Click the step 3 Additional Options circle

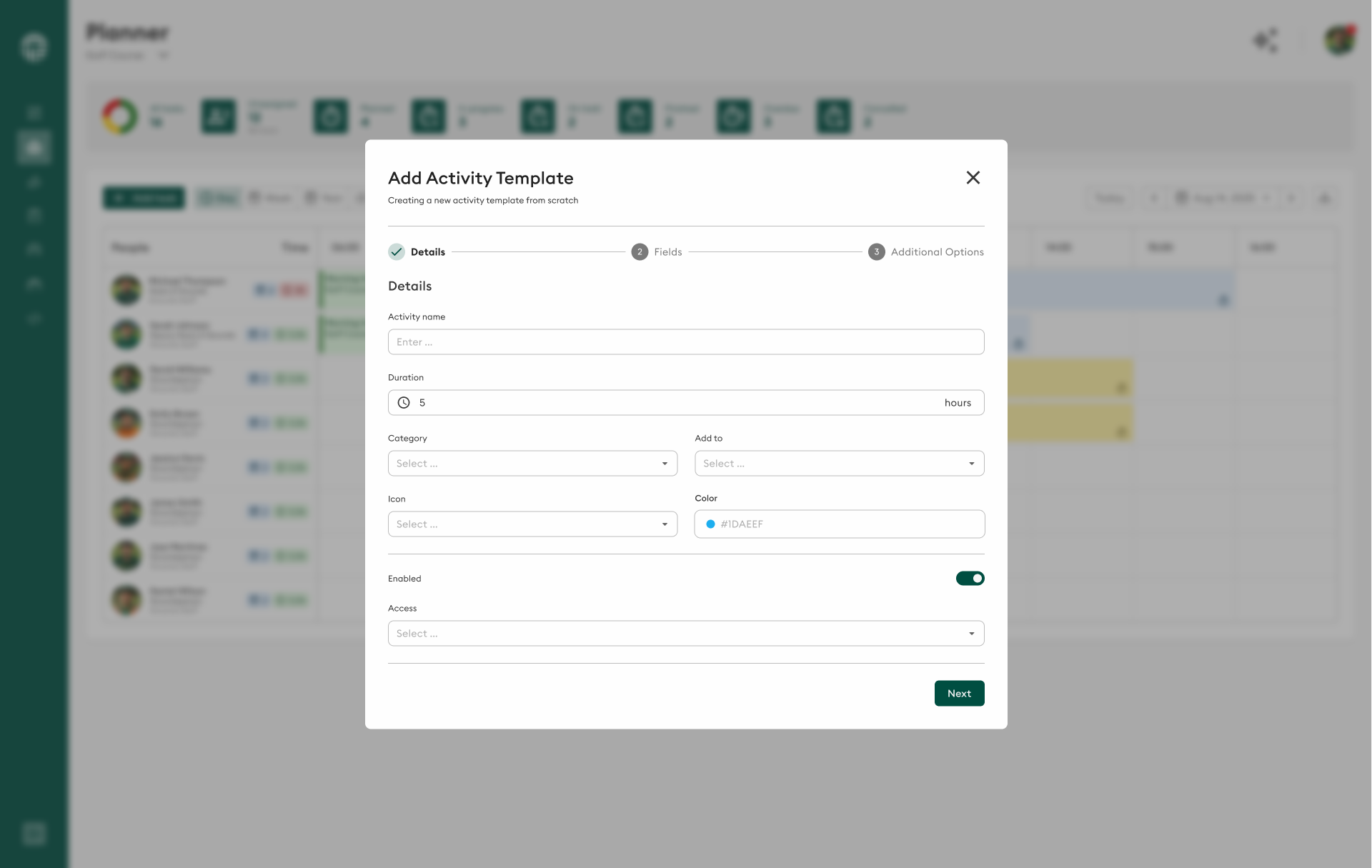tap(876, 251)
